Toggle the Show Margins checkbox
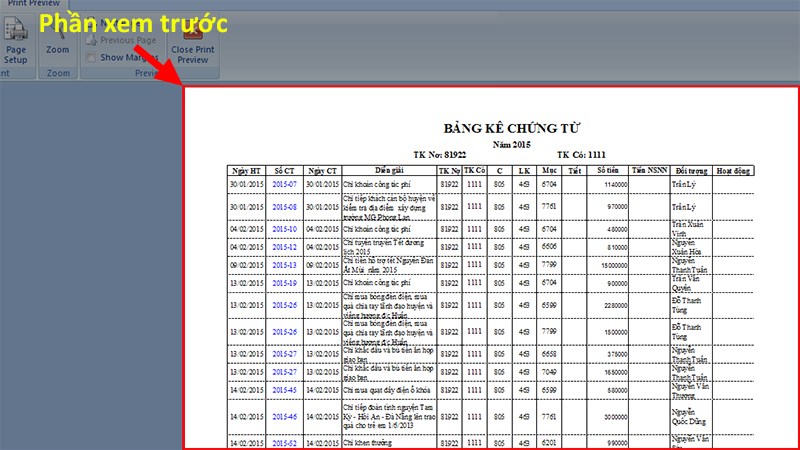The width and height of the screenshot is (800, 450). 91,58
